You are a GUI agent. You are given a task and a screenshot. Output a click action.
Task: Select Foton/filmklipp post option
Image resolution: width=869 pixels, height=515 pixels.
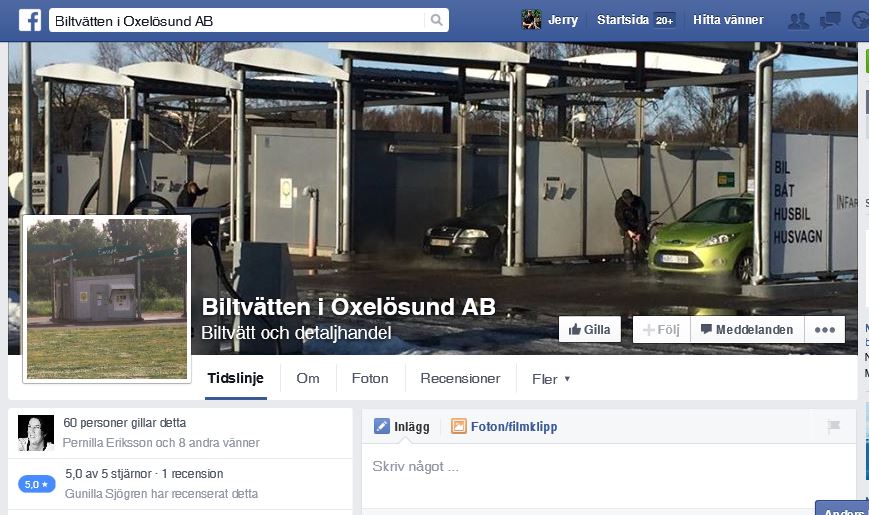point(504,426)
